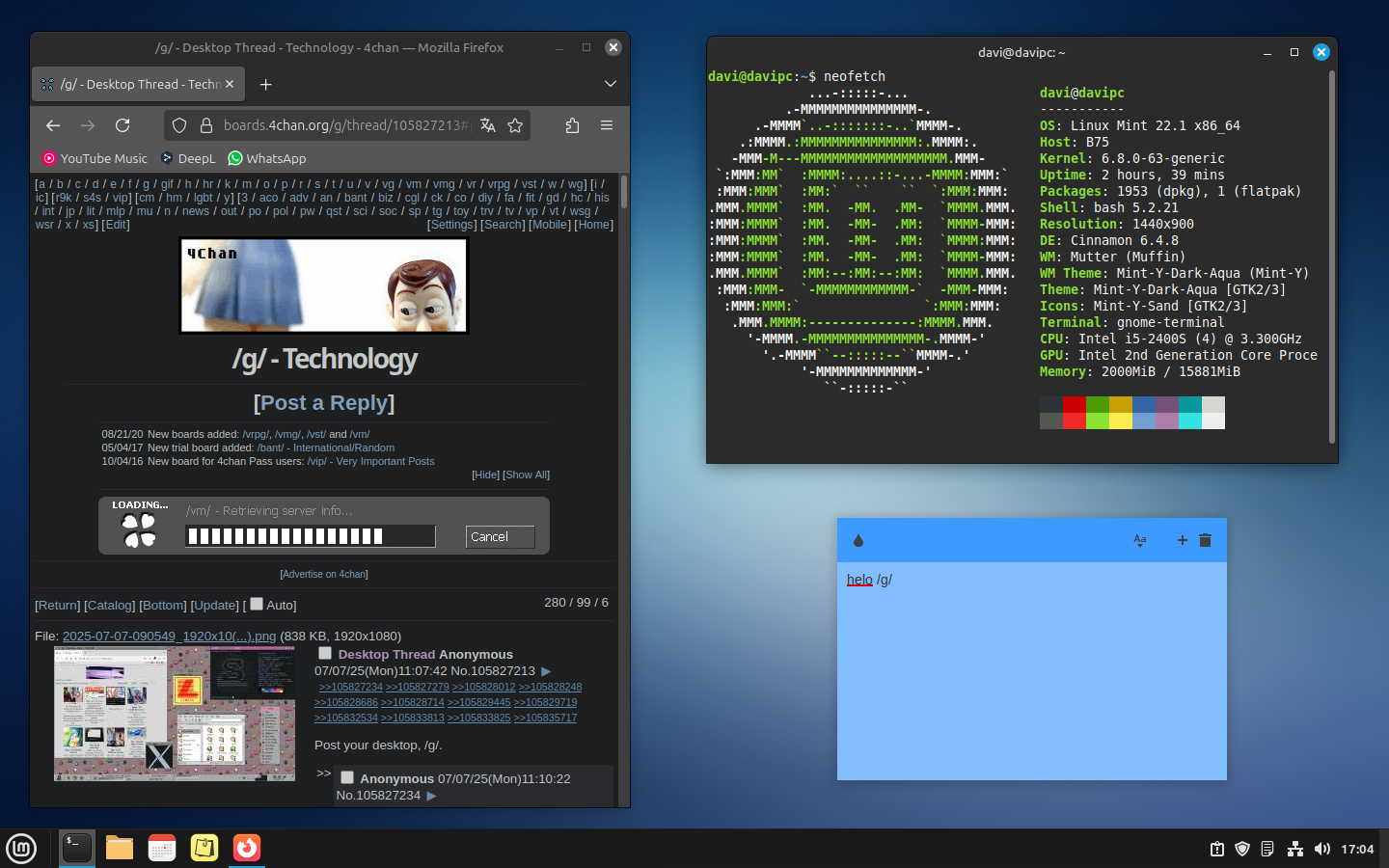
Task: Go forward in Firefox
Action: pos(88,125)
